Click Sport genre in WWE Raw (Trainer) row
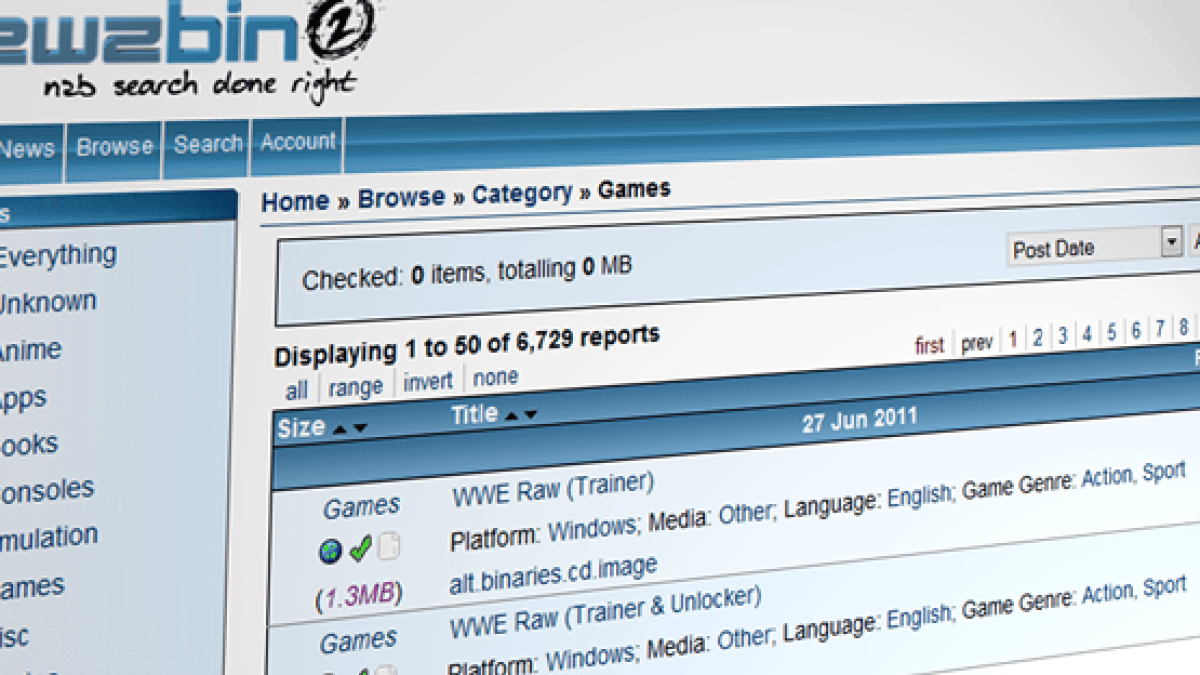Viewport: 1200px width, 675px height. coord(1164,472)
